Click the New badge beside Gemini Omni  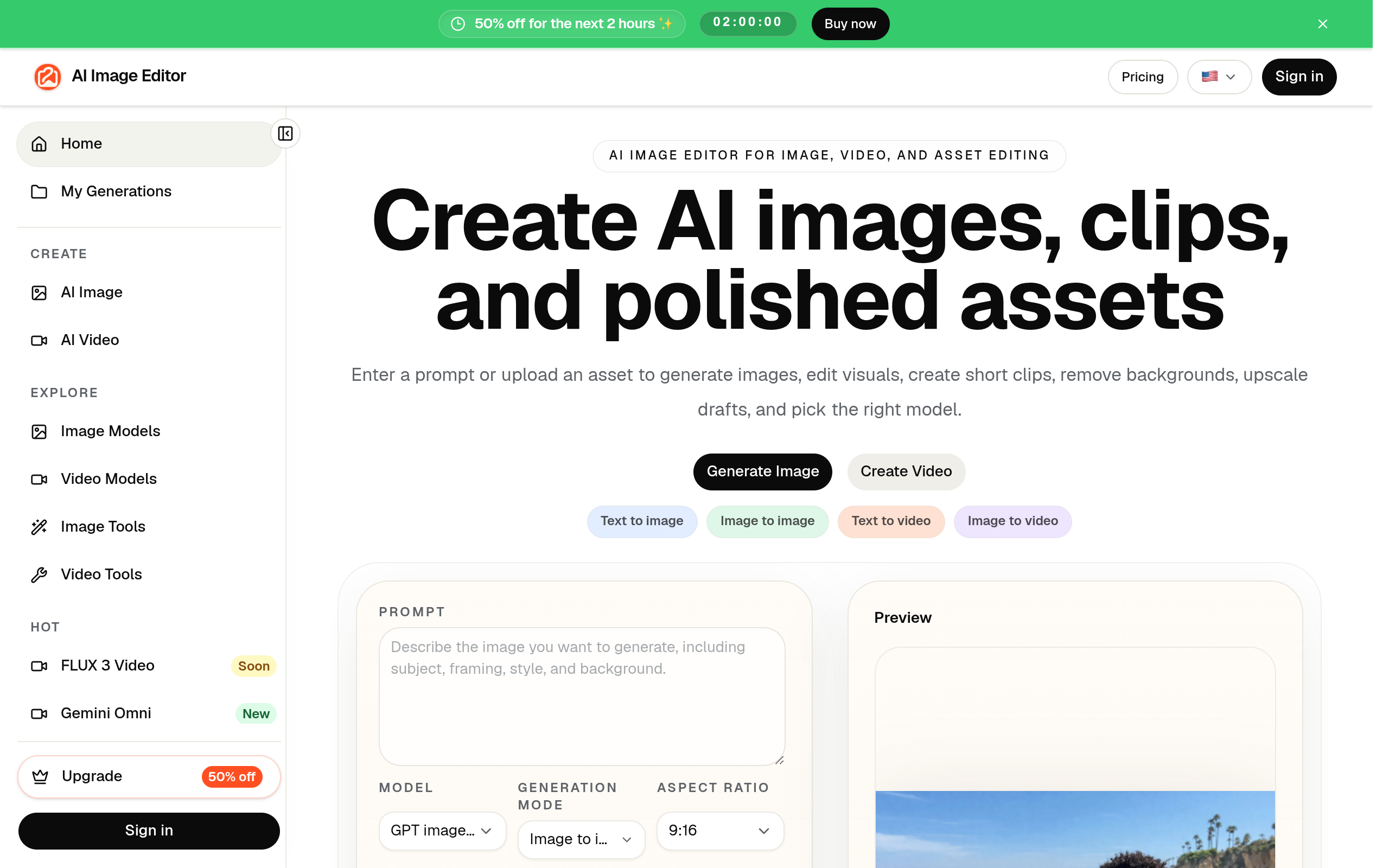pos(256,713)
